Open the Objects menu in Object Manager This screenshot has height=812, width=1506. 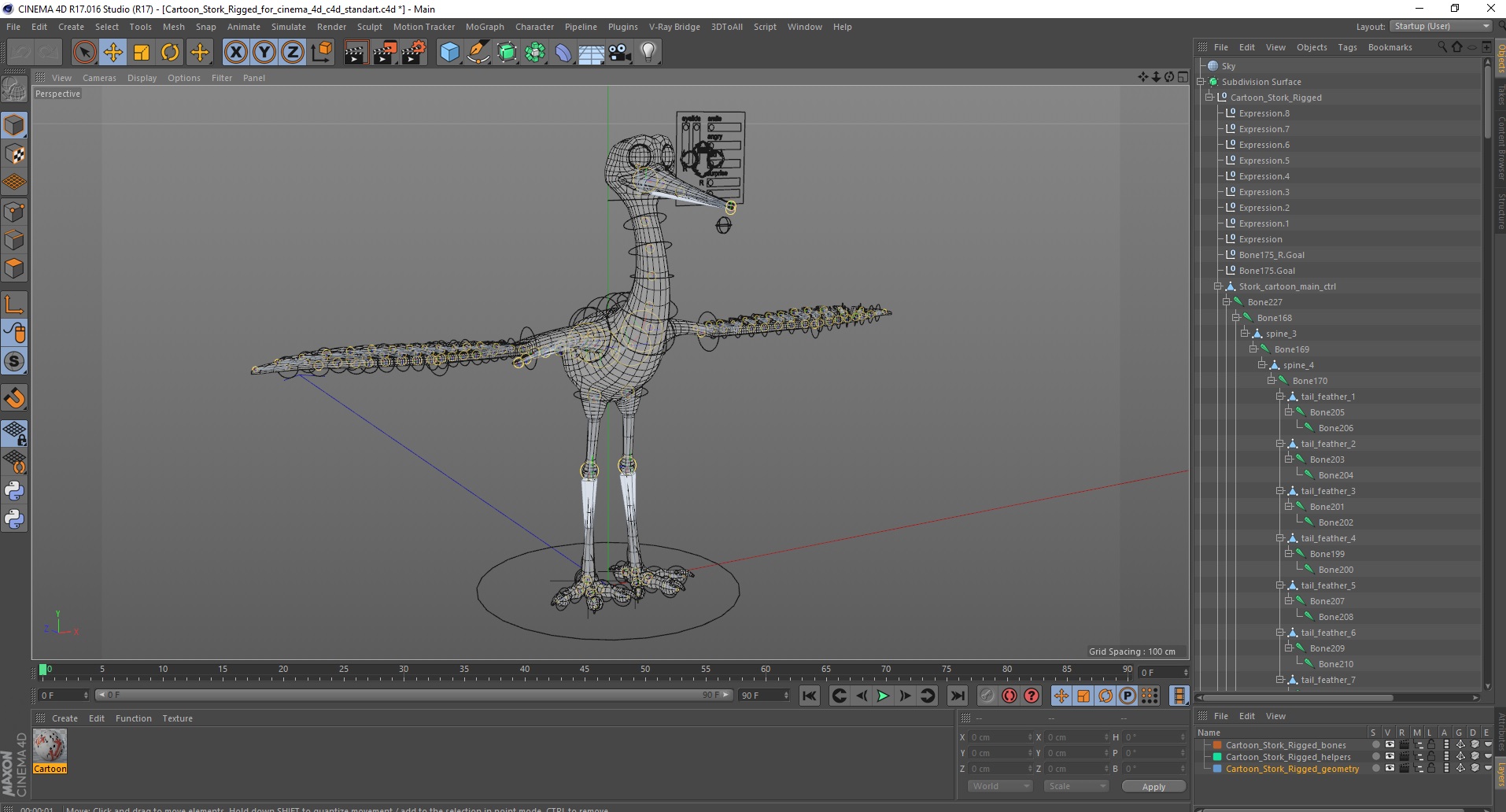[x=1312, y=47]
